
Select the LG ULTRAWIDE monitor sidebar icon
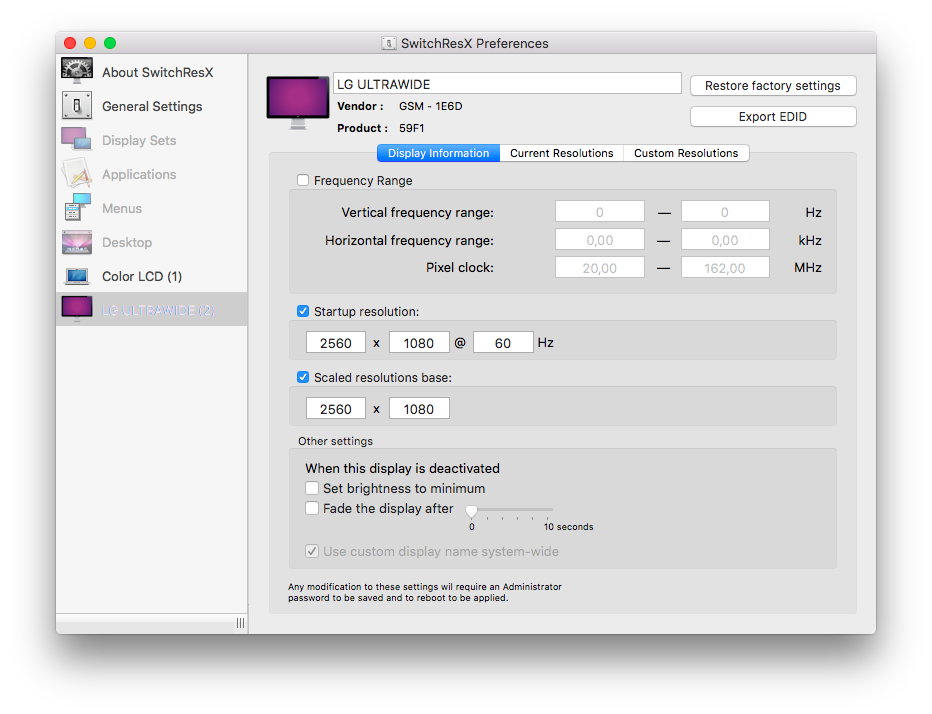77,309
